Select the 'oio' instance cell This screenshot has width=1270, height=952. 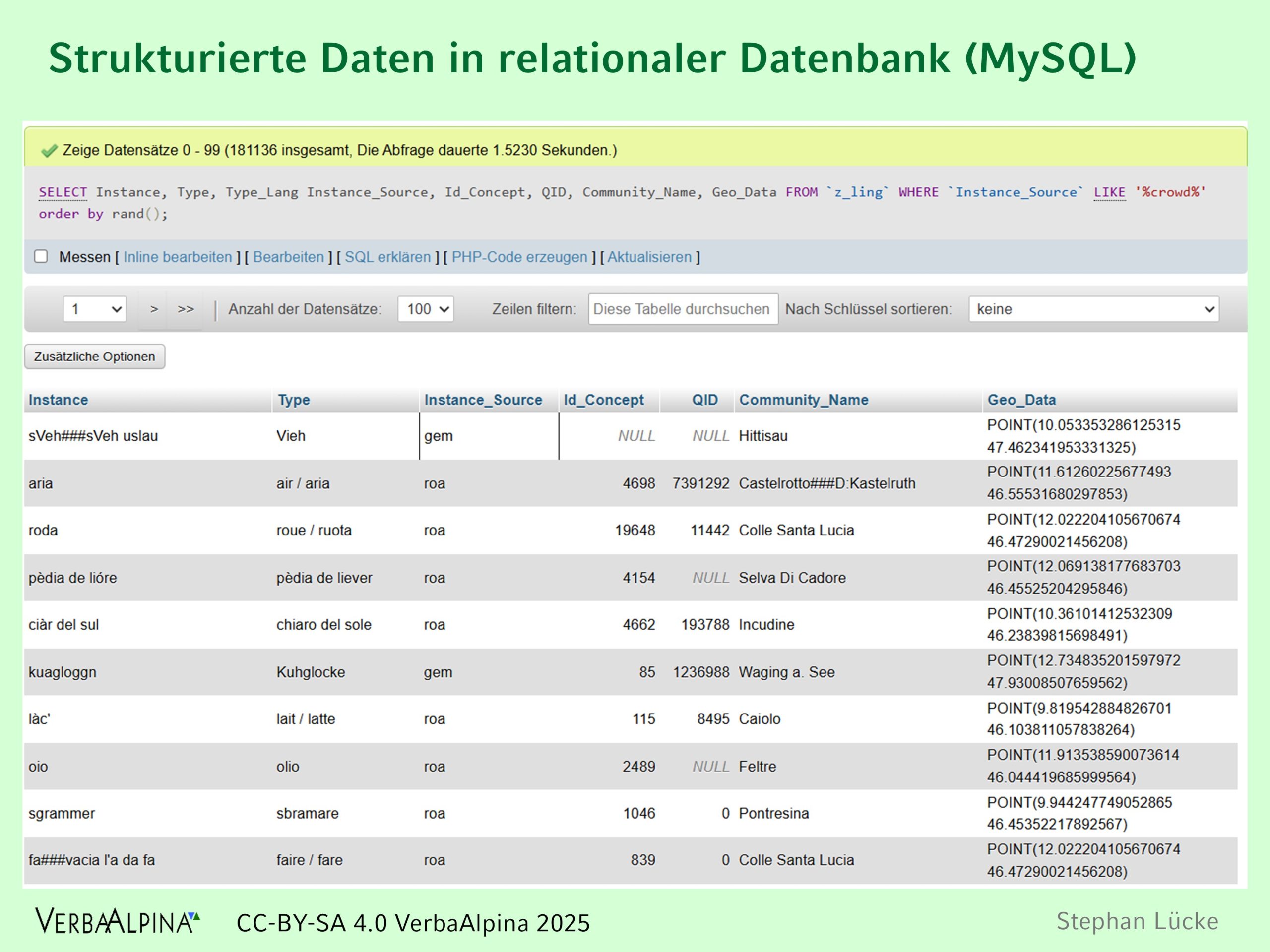[147, 767]
